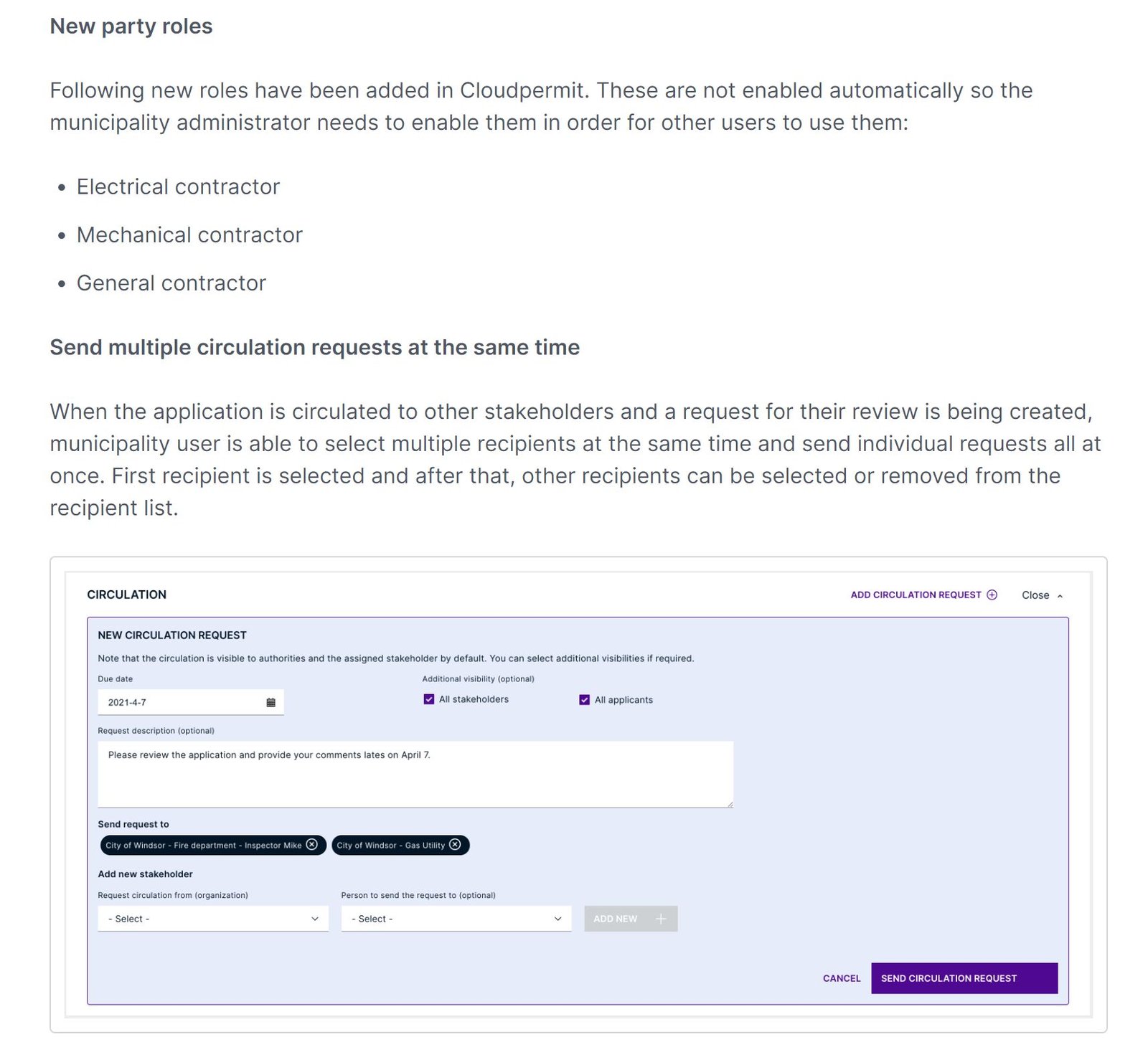Disable the All applicants visibility option

click(x=583, y=699)
